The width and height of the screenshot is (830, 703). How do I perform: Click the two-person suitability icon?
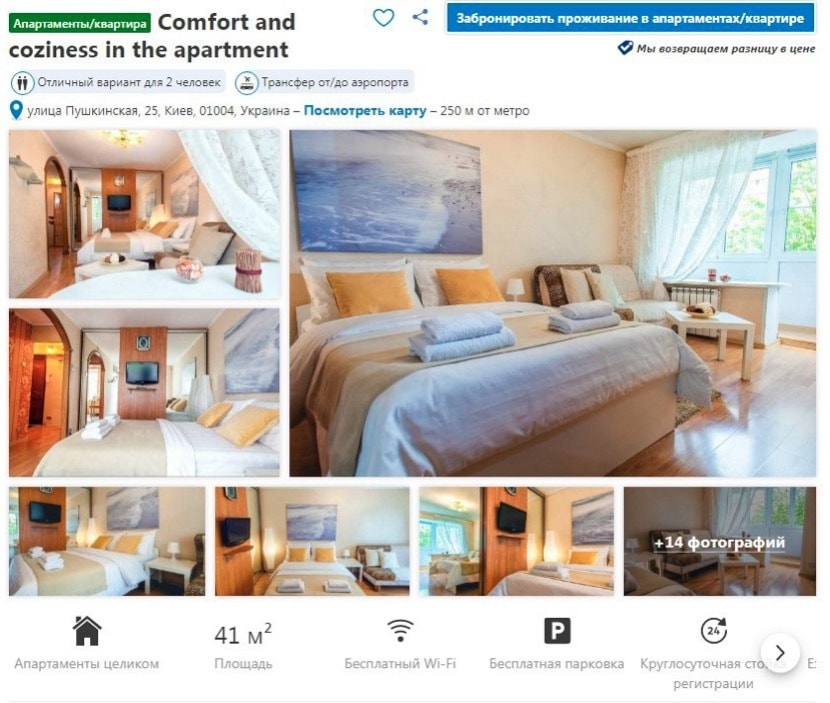(22, 83)
